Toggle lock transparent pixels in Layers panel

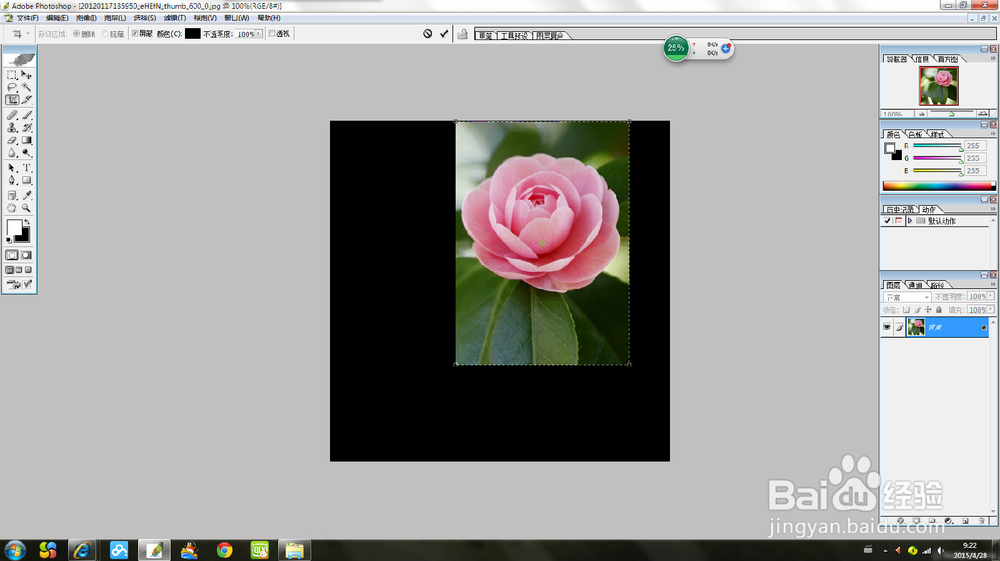click(906, 310)
